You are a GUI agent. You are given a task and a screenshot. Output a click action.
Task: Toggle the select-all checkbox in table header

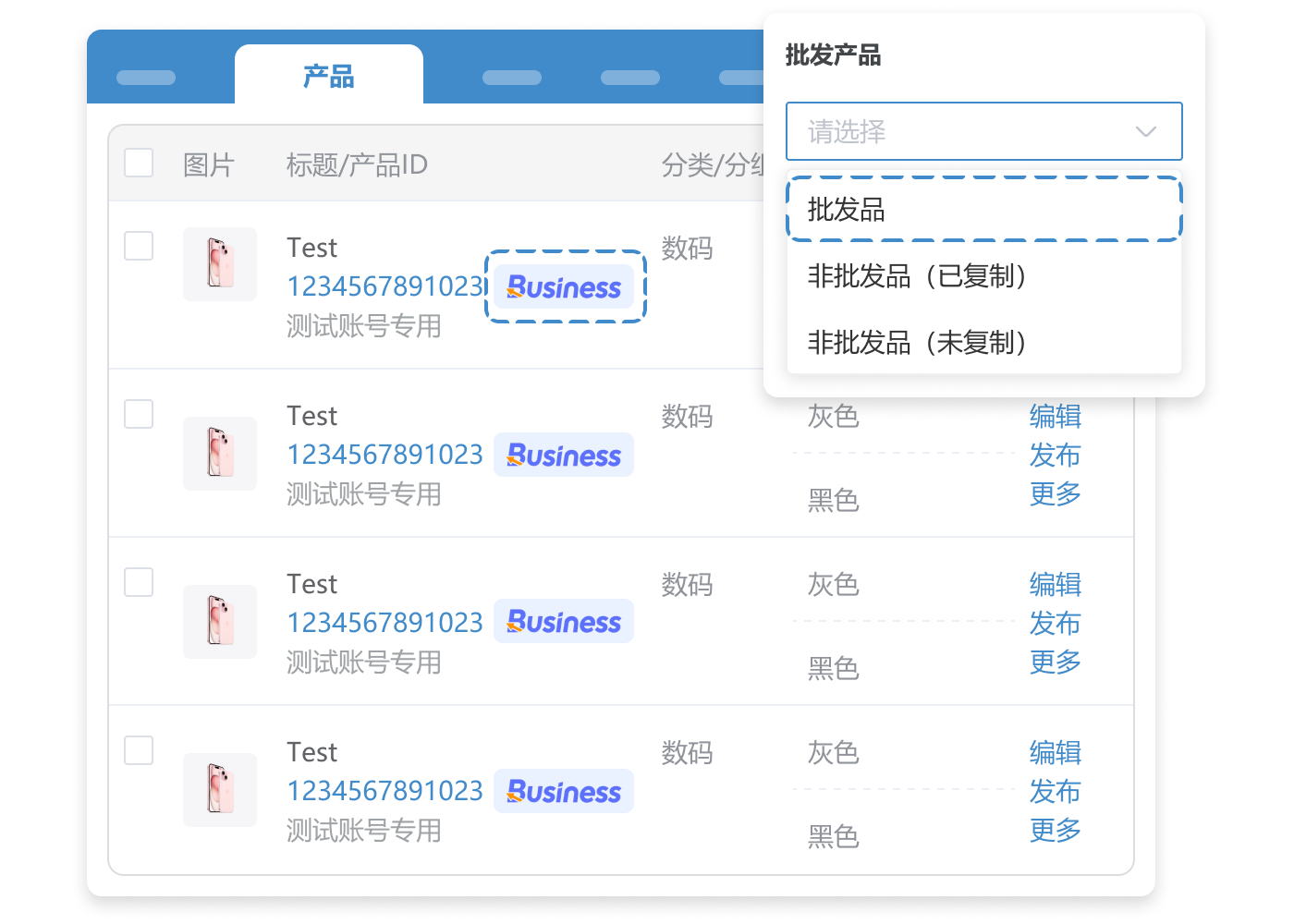(139, 163)
